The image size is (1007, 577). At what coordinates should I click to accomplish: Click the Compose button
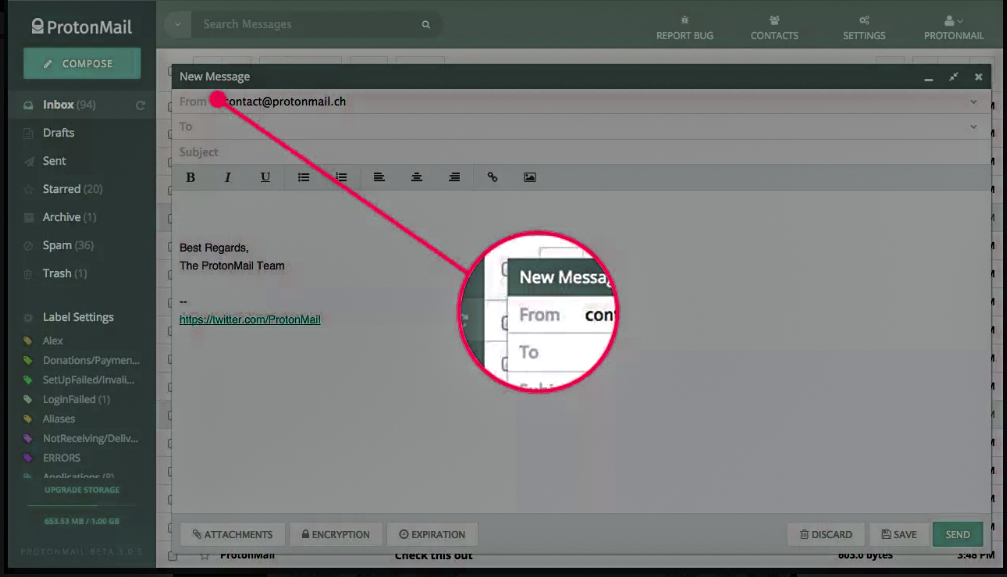[82, 64]
